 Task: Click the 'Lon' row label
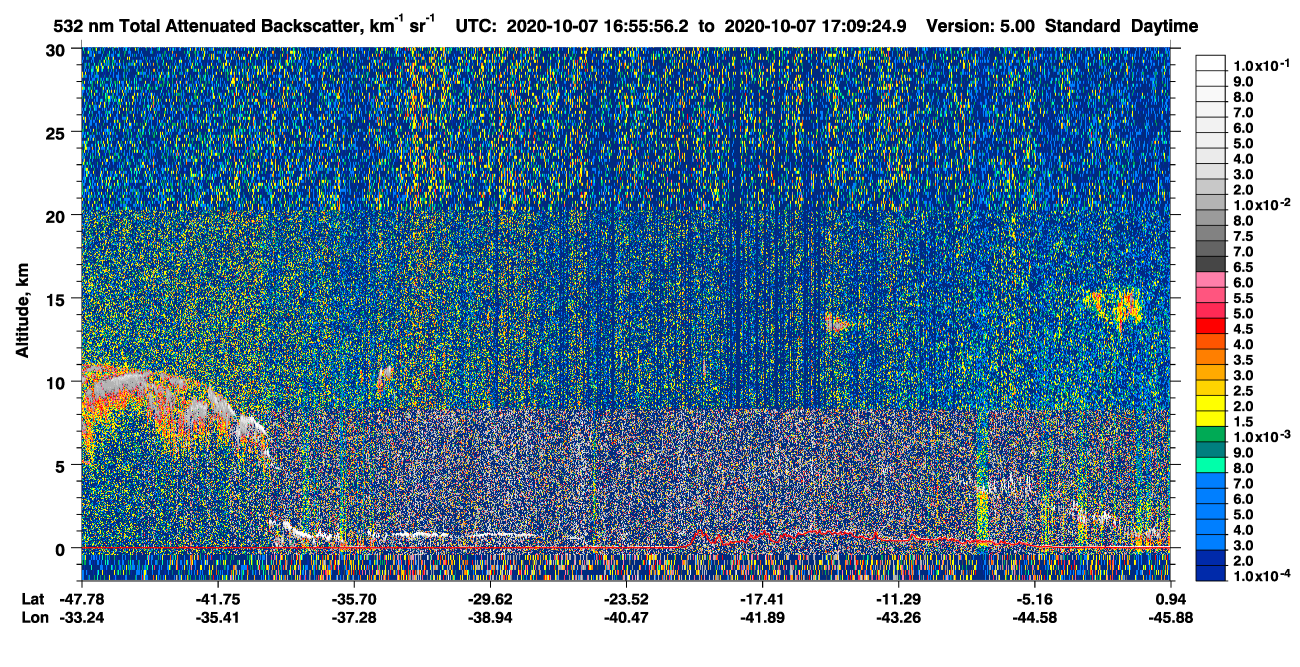click(33, 618)
